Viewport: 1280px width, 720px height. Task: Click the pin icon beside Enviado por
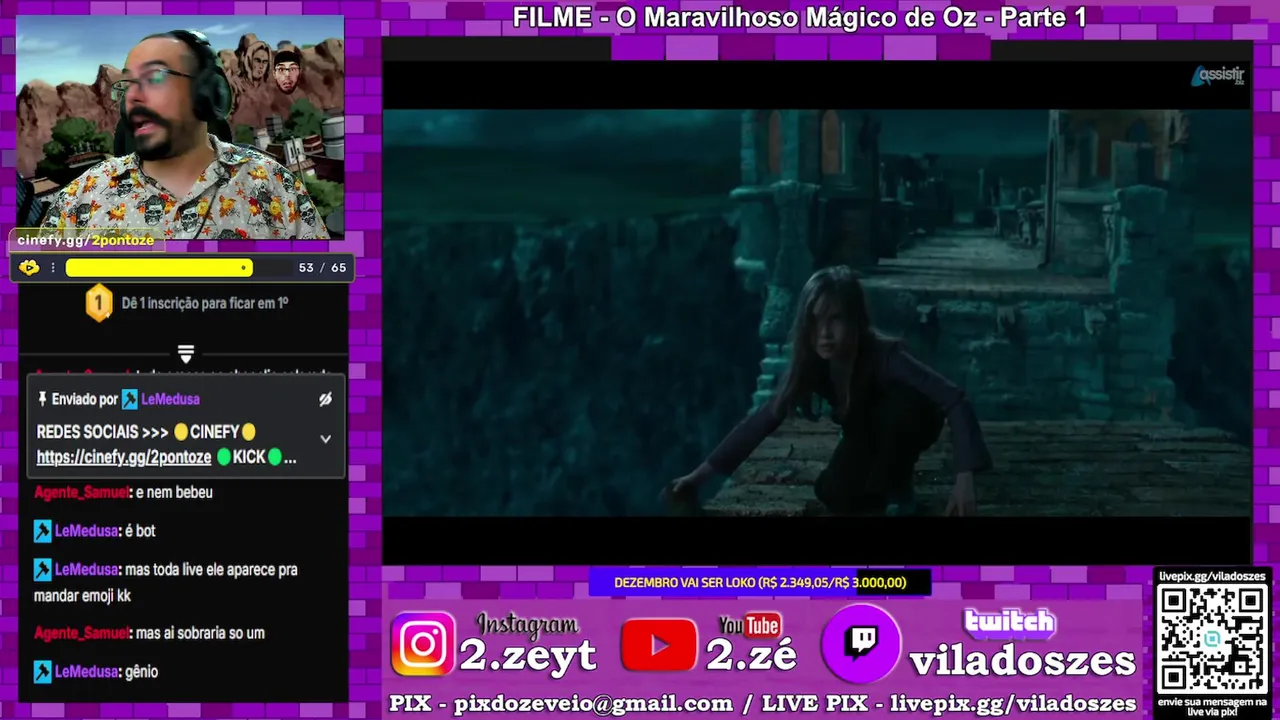[42, 399]
